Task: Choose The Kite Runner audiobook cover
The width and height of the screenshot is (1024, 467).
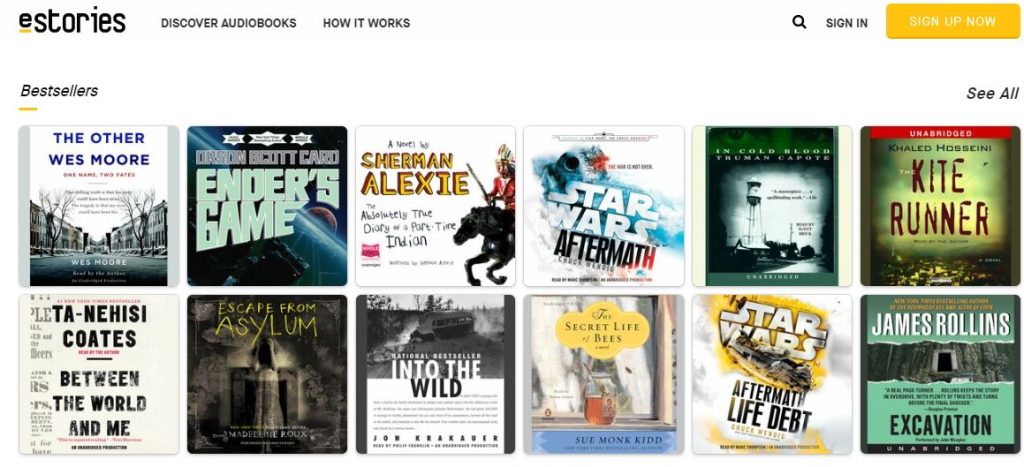Action: (x=940, y=206)
